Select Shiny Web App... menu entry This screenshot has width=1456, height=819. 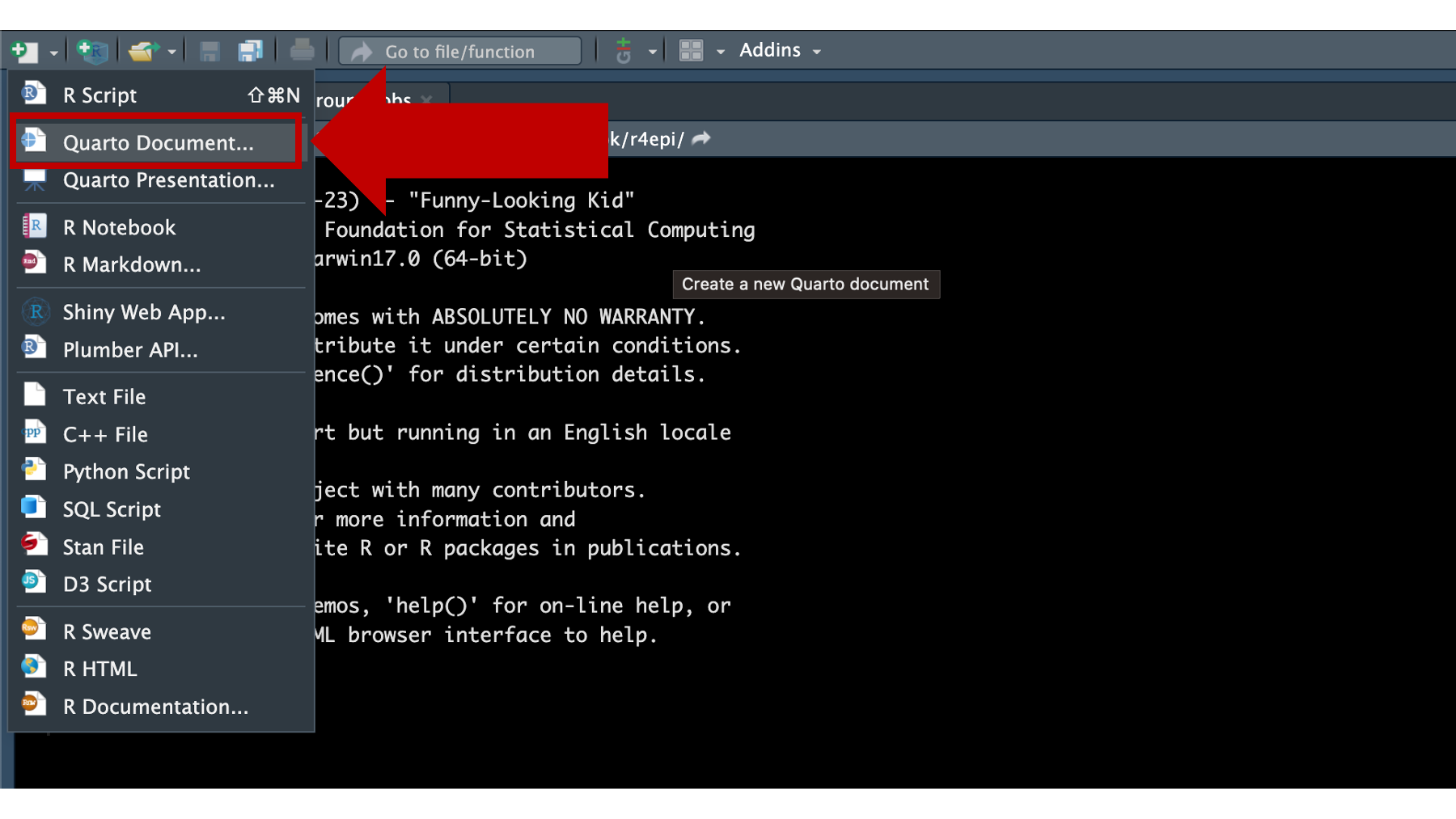point(161,312)
